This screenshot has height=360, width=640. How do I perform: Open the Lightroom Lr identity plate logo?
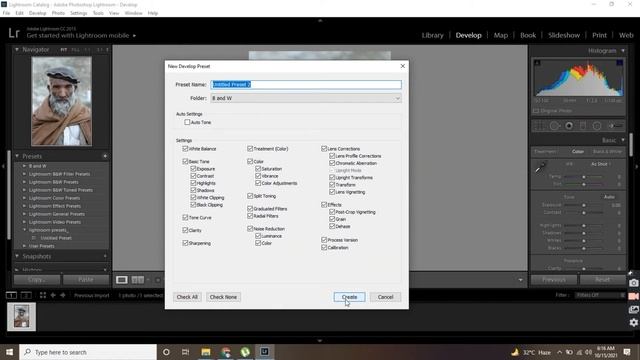click(x=14, y=33)
